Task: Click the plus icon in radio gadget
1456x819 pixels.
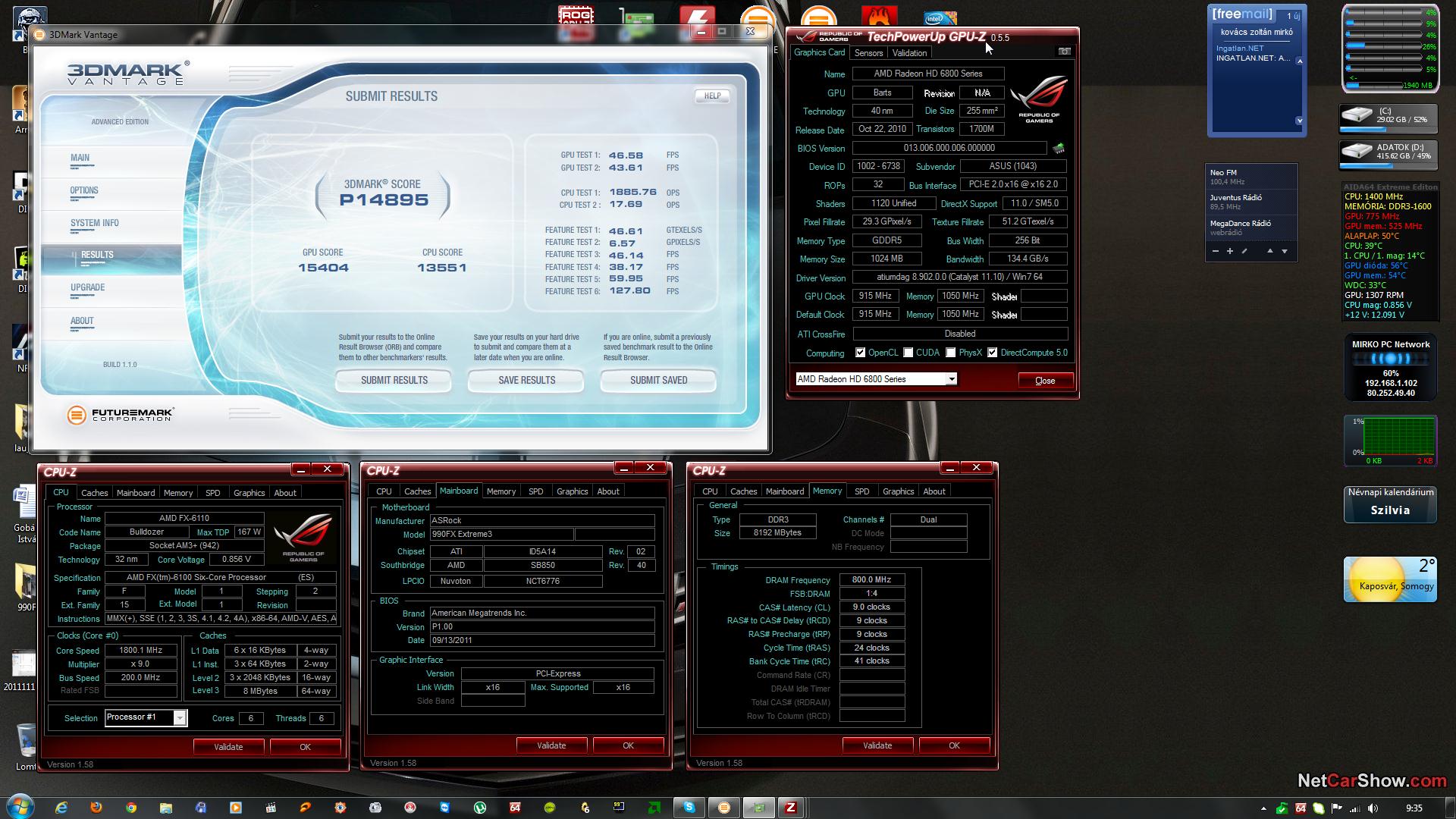Action: (x=1229, y=251)
